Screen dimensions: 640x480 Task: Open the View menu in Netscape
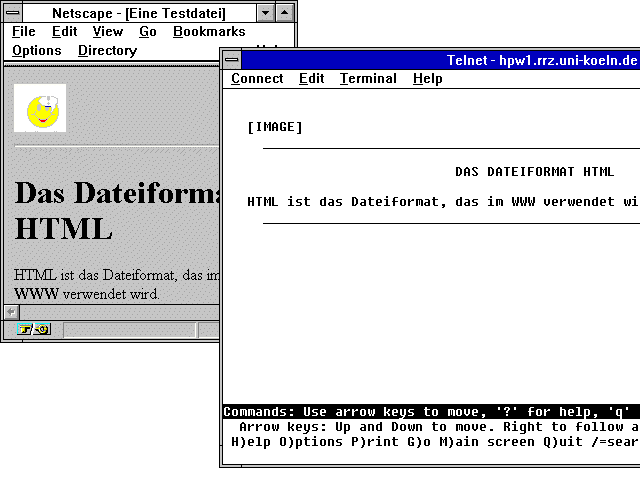tap(108, 31)
